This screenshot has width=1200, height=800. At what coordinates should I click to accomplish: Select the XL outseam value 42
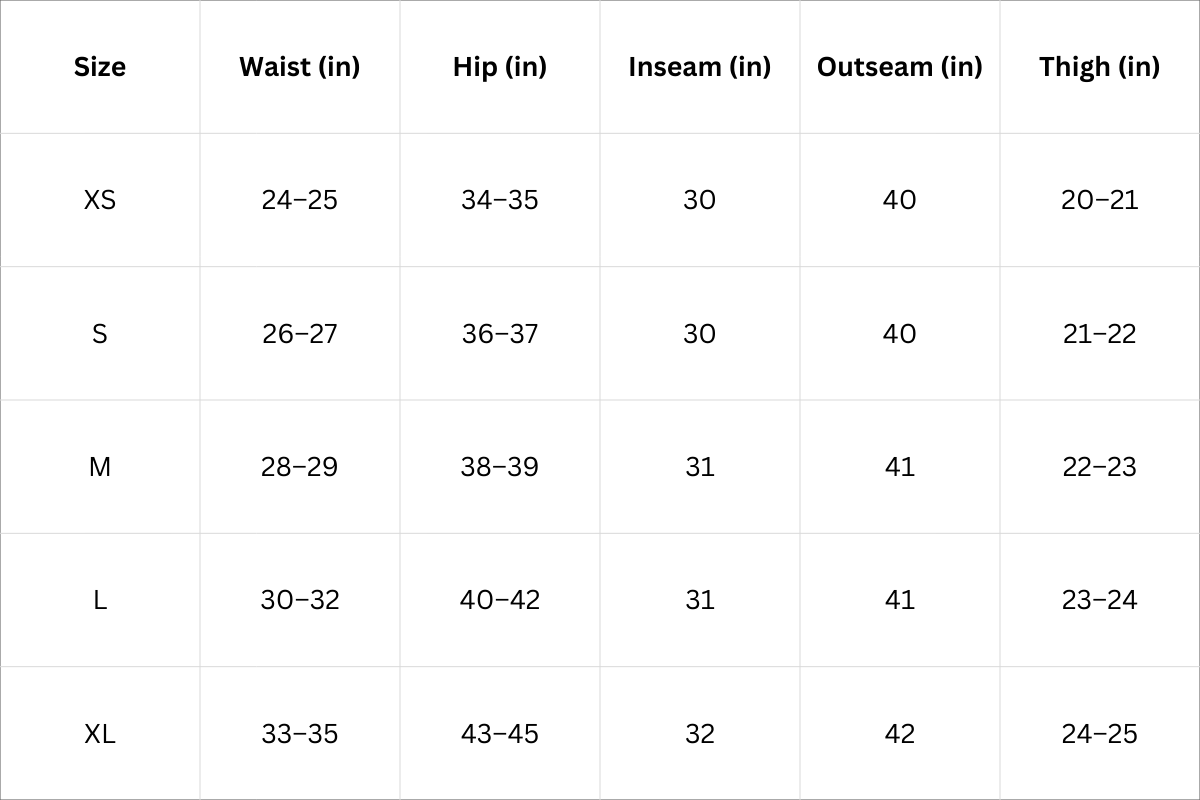[900, 734]
